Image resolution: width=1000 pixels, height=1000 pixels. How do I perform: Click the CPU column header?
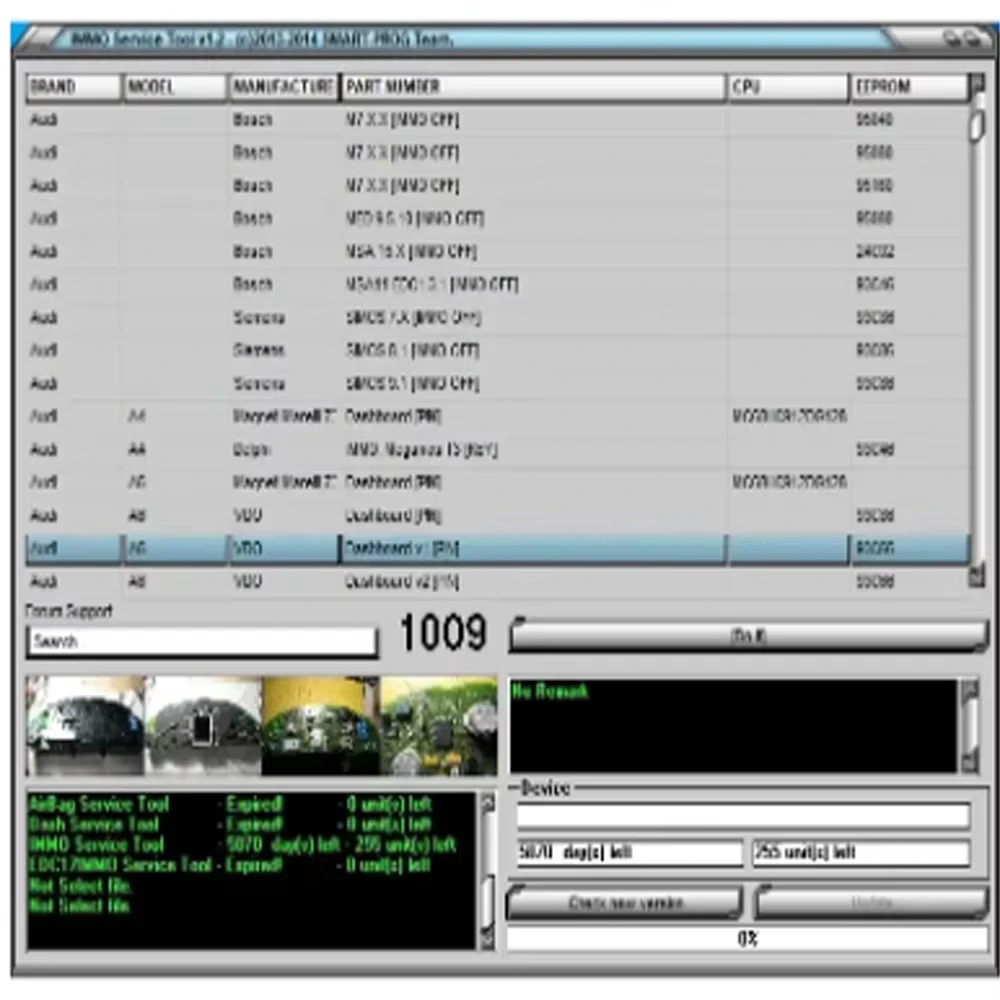click(788, 87)
